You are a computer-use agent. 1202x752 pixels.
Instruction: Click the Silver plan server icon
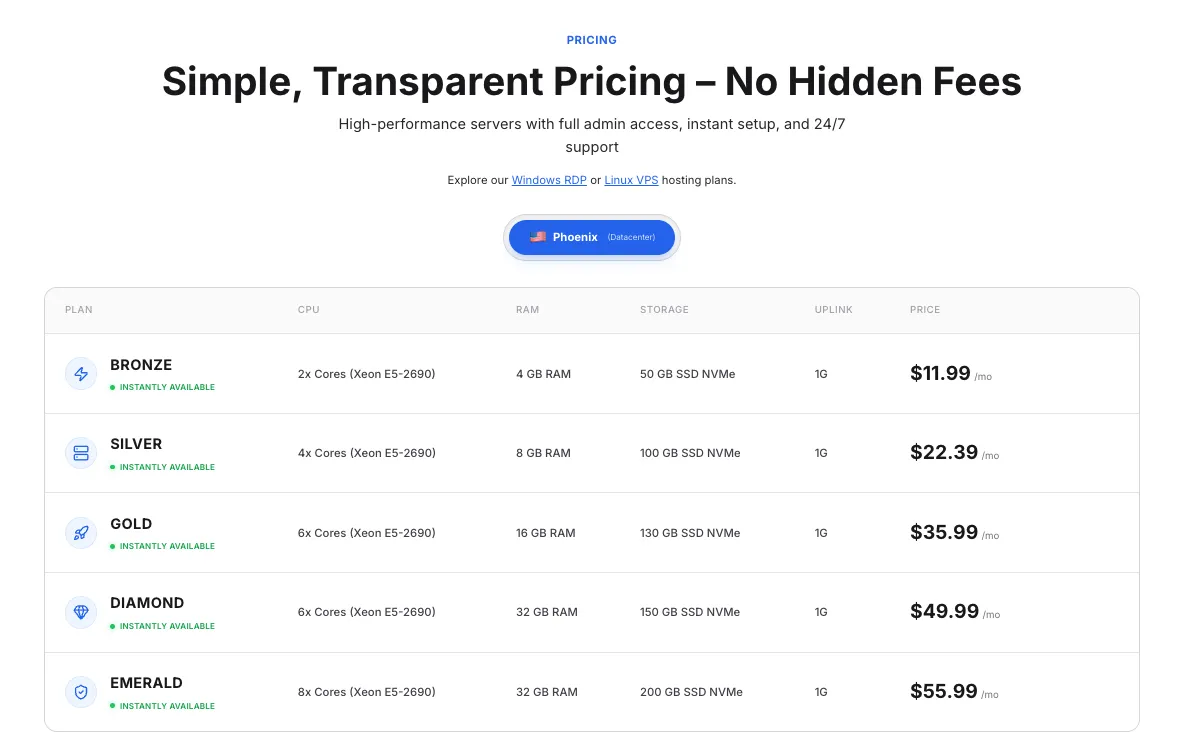(x=81, y=453)
